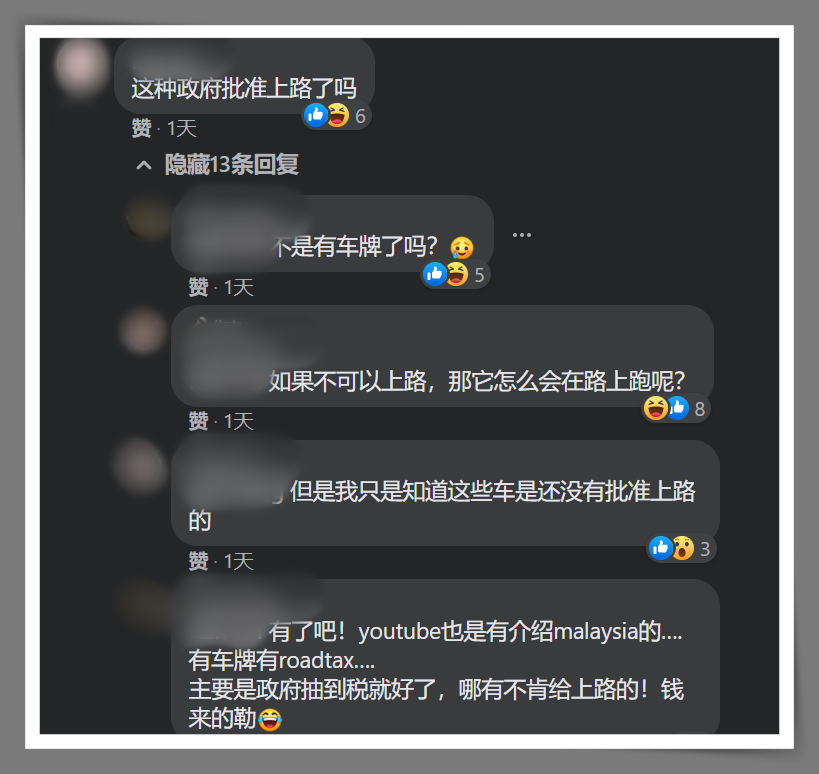Click 赞 under 不是有车牌了吗 reply

[198, 287]
